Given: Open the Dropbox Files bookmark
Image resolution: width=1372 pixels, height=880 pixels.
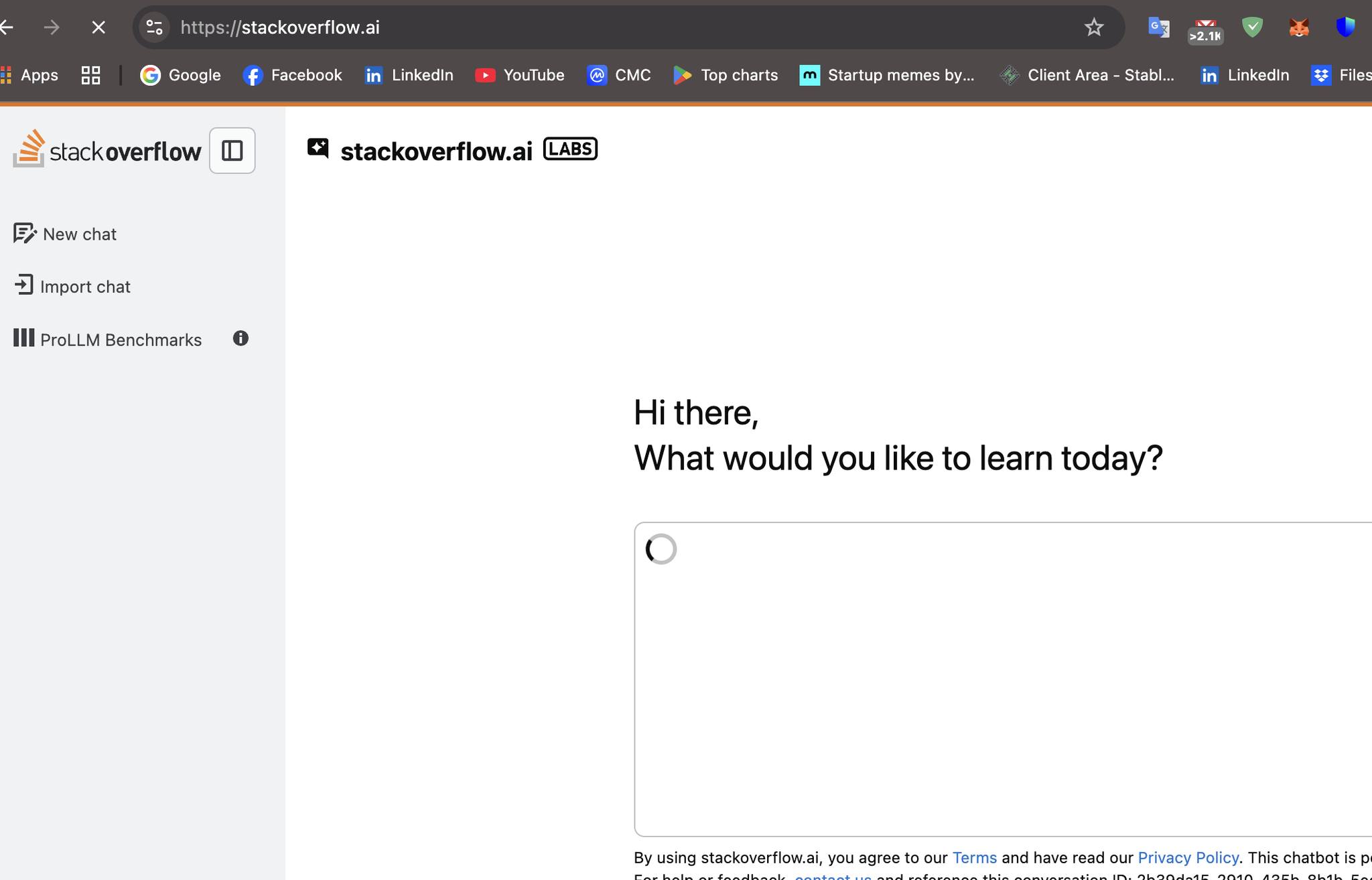Looking at the screenshot, I should click(1341, 75).
